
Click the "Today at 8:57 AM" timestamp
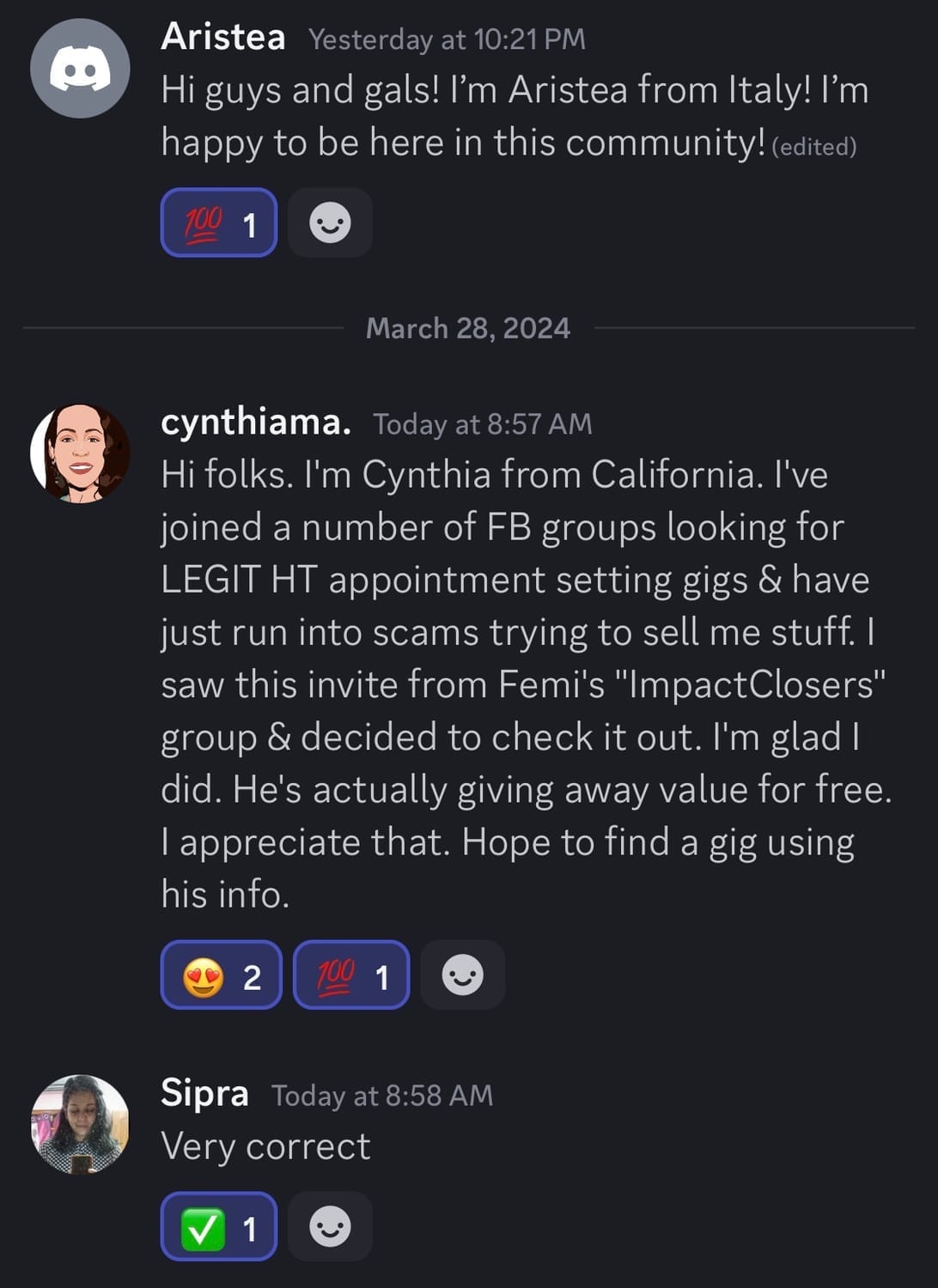pos(482,424)
